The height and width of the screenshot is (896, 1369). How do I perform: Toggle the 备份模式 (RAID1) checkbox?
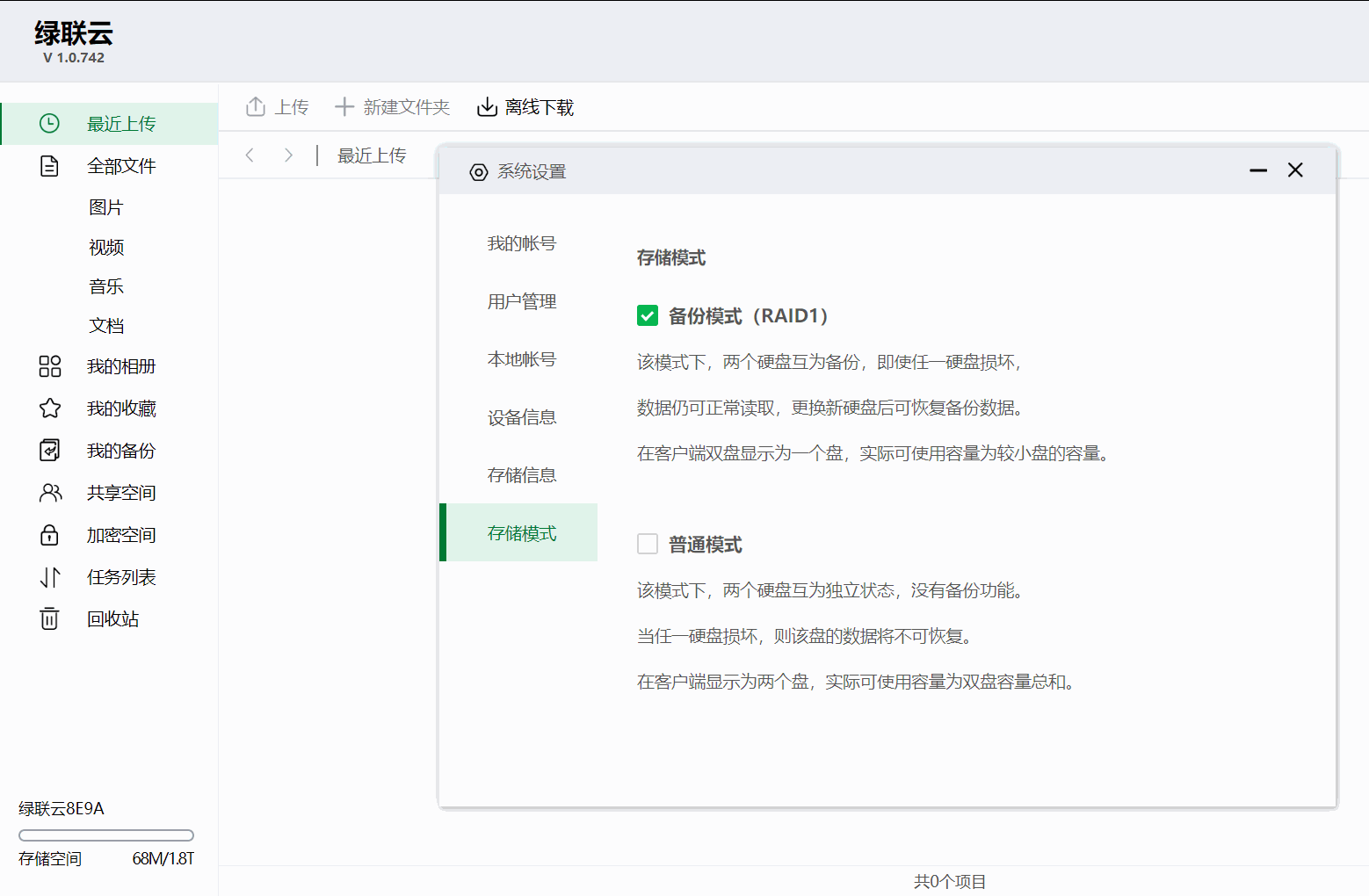click(648, 315)
